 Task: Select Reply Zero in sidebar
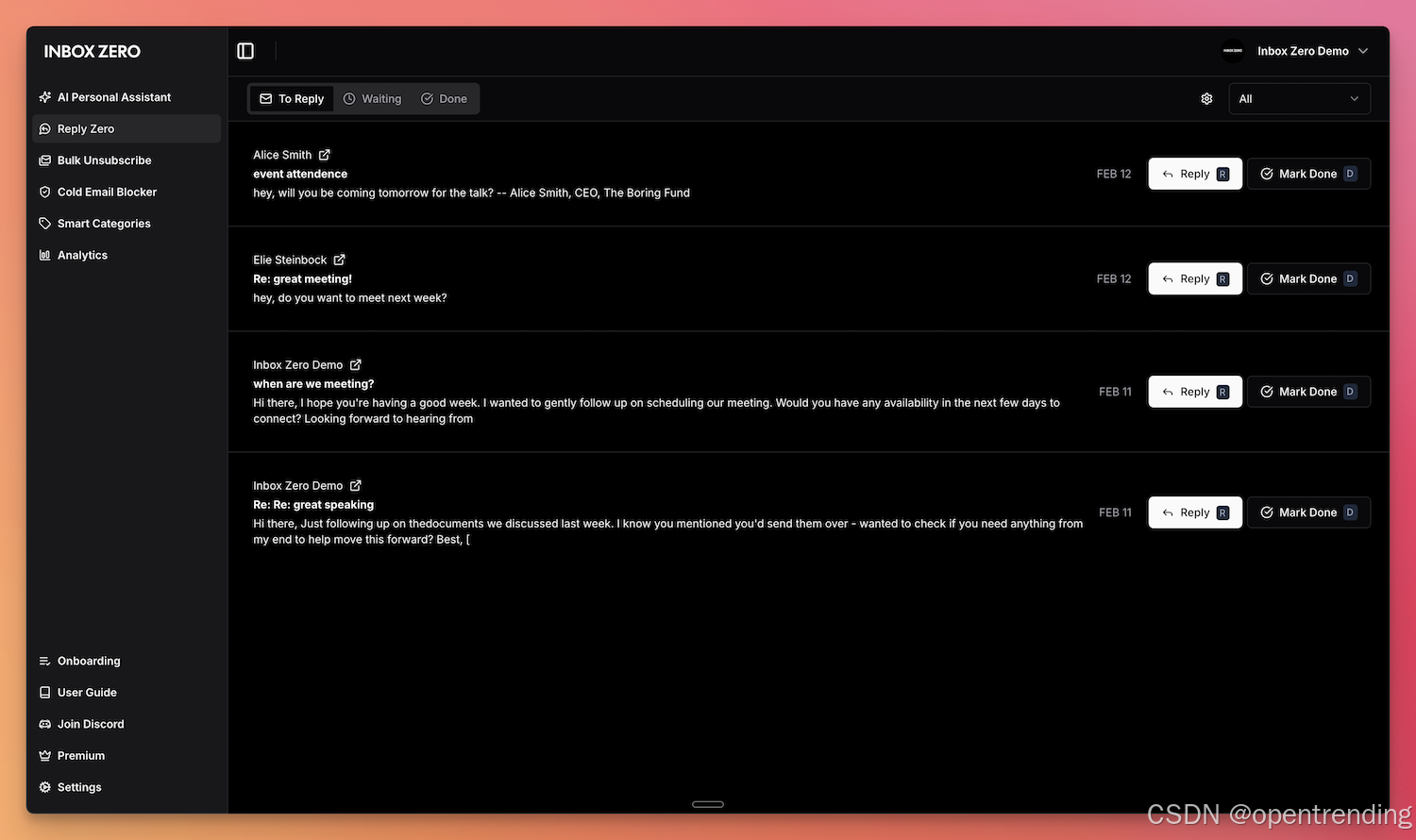(126, 128)
